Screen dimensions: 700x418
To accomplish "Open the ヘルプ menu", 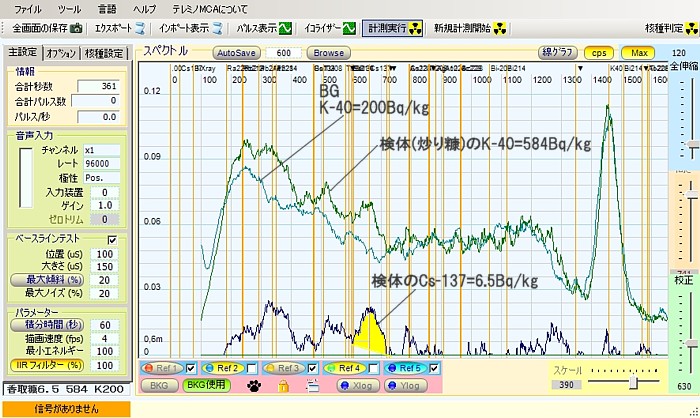I will point(144,9).
